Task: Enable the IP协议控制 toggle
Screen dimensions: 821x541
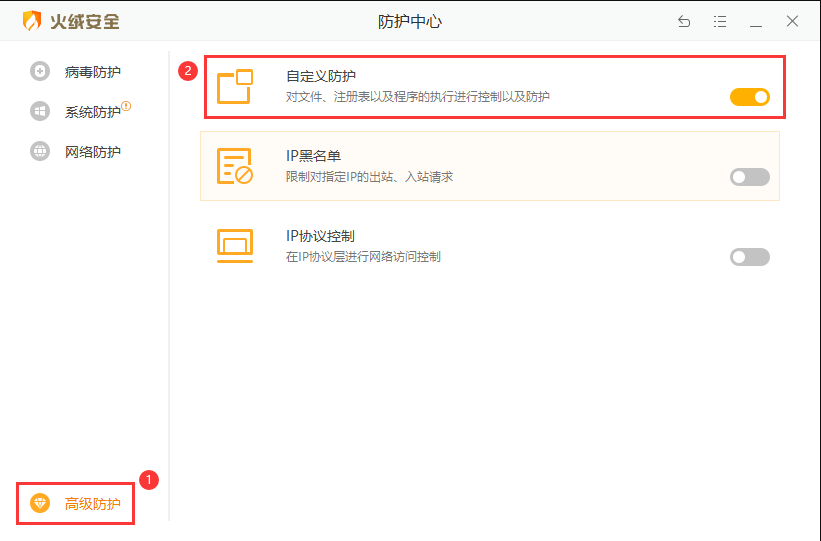Action: pyautogui.click(x=750, y=257)
